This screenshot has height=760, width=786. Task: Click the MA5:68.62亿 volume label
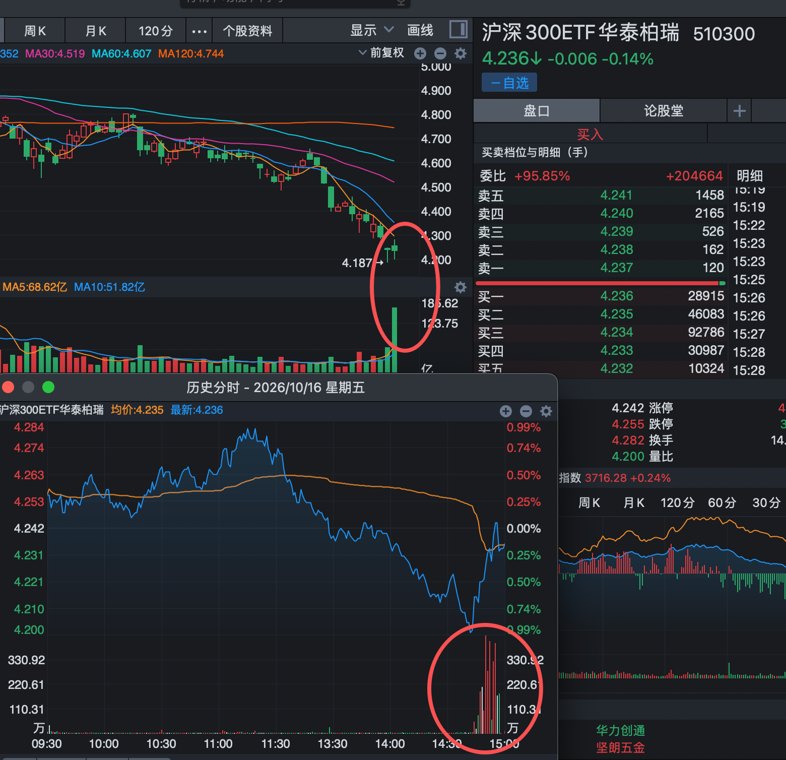[35, 287]
